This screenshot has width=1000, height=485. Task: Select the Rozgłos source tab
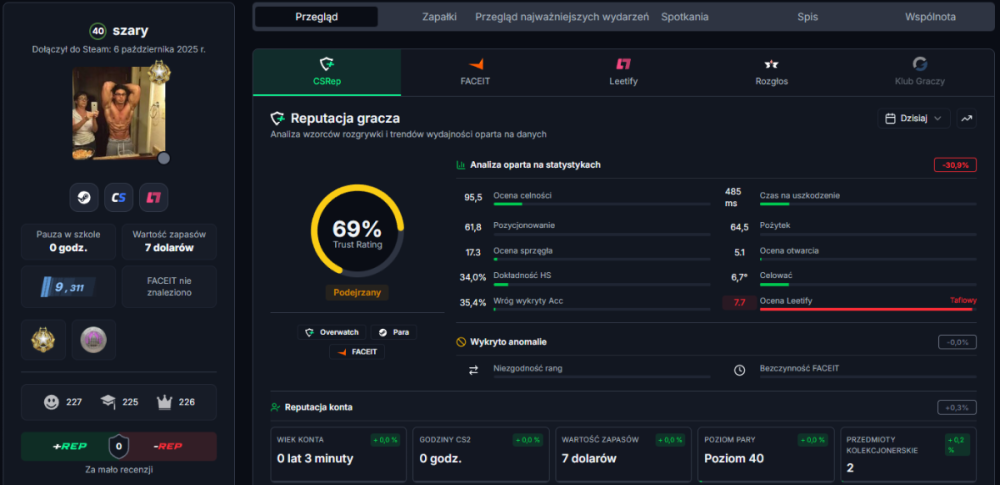point(771,72)
